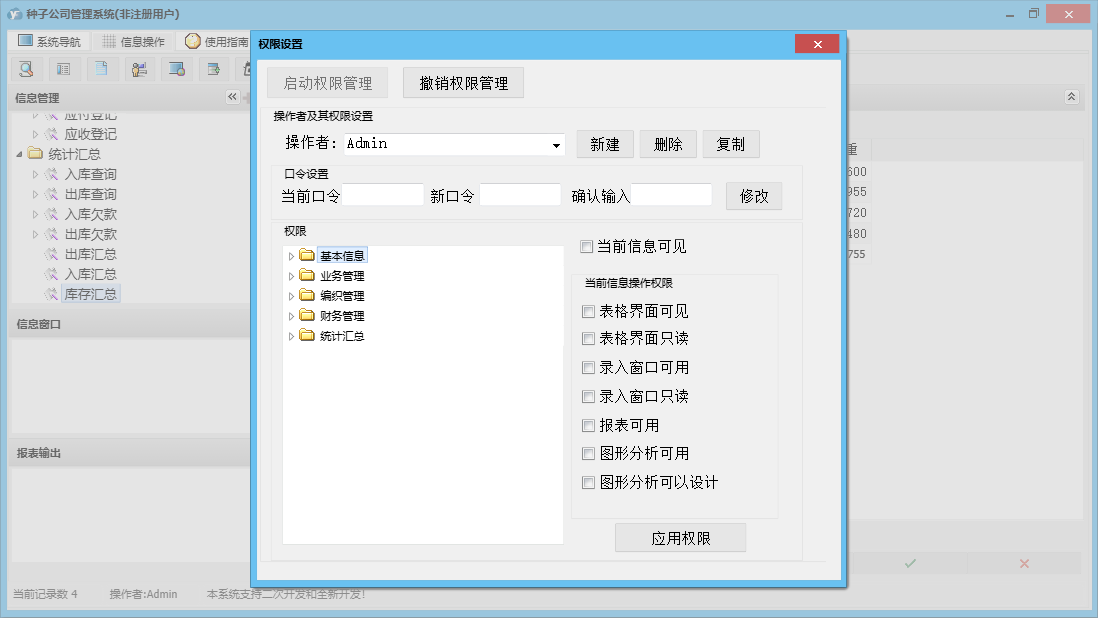Click folder icon beside 统计汇总 in dialog tree
Image resolution: width=1098 pixels, height=618 pixels.
pos(307,335)
